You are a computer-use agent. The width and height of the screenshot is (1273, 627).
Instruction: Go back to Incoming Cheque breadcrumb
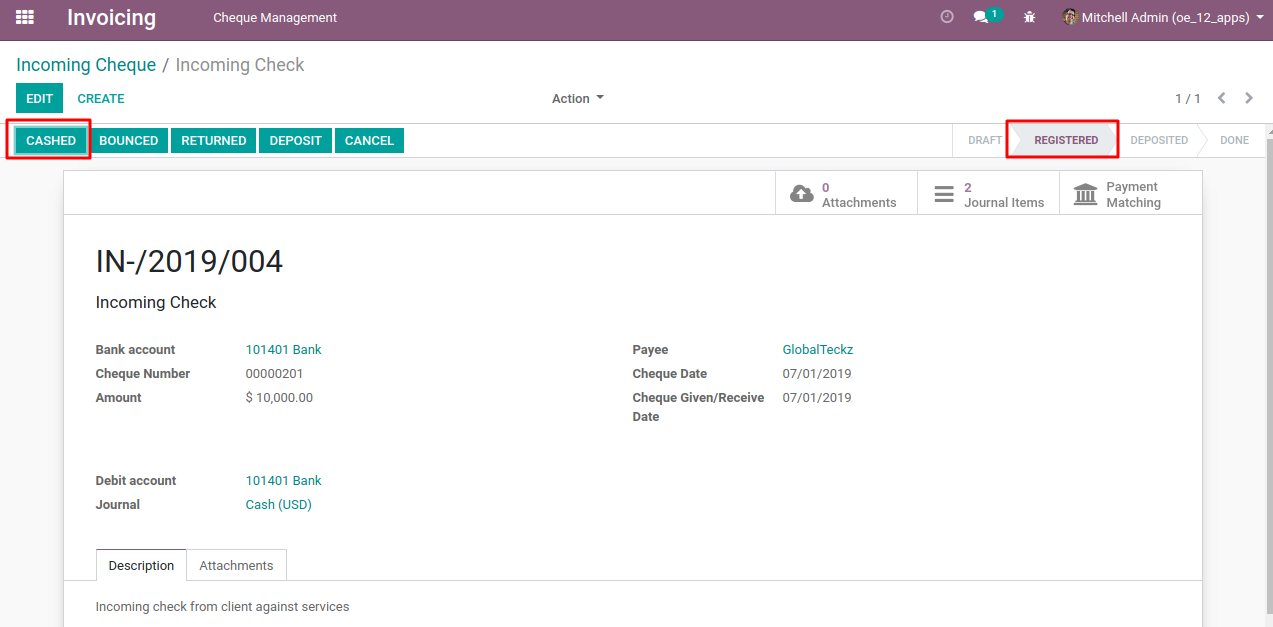(x=86, y=65)
